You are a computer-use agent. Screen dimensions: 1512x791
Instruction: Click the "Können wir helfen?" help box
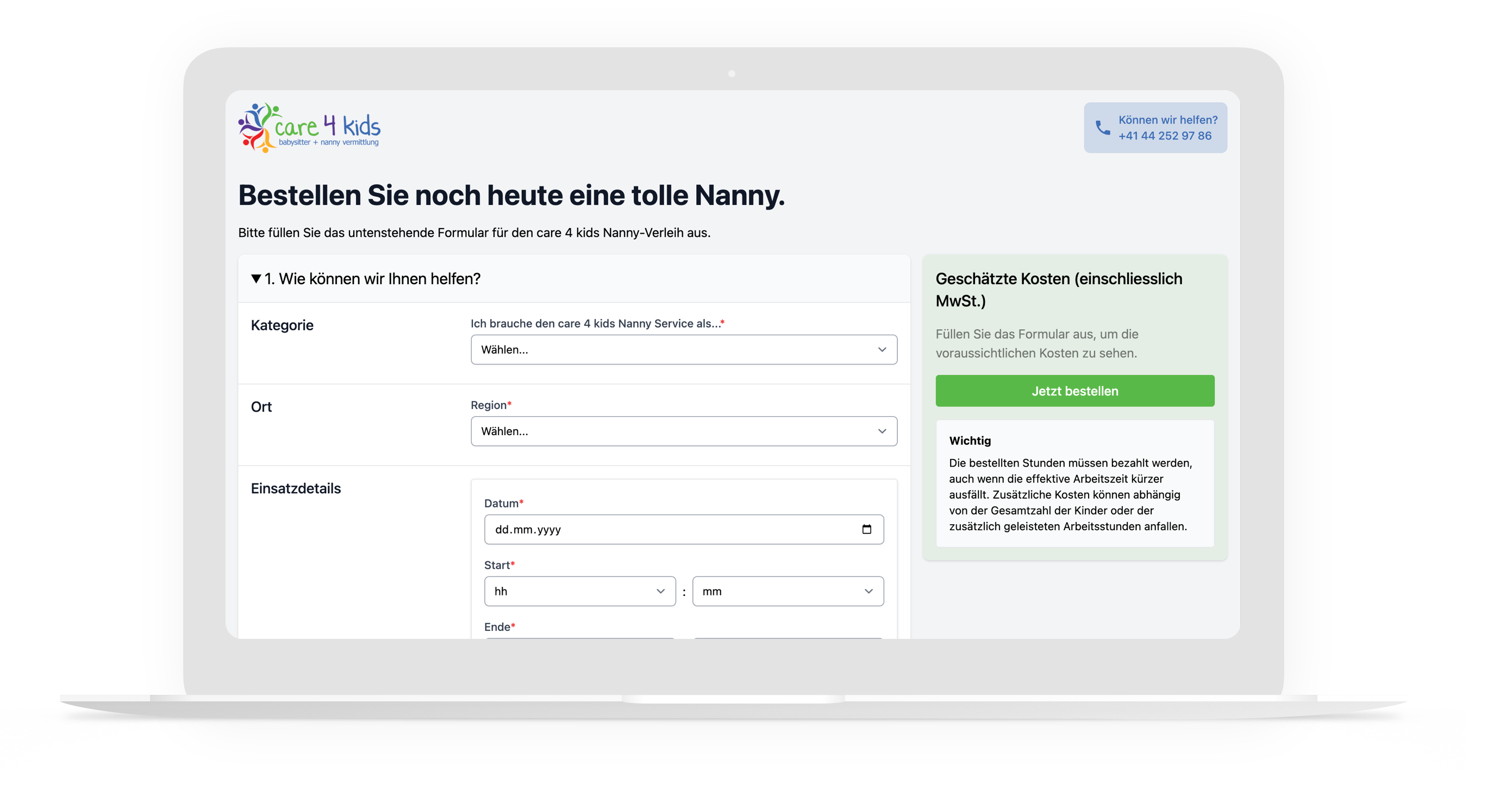(1155, 127)
